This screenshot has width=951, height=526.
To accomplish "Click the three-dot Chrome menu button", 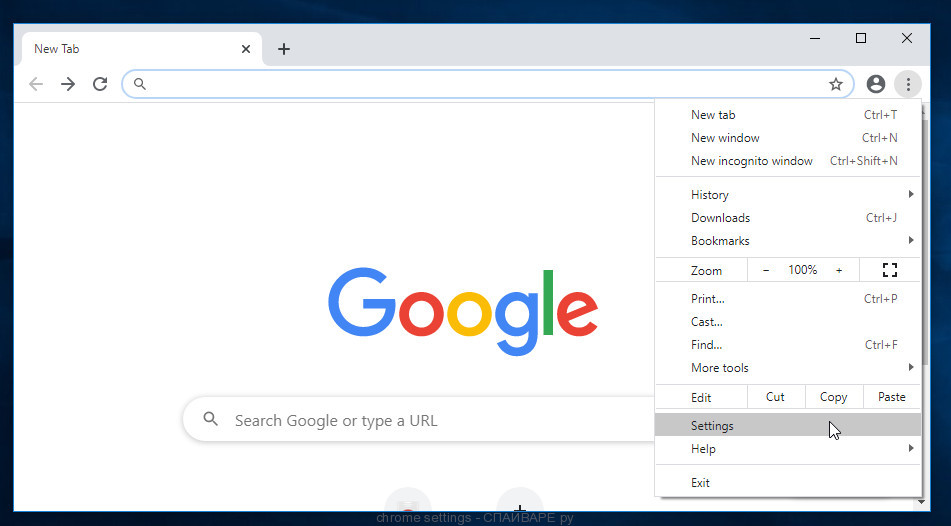I will click(908, 84).
